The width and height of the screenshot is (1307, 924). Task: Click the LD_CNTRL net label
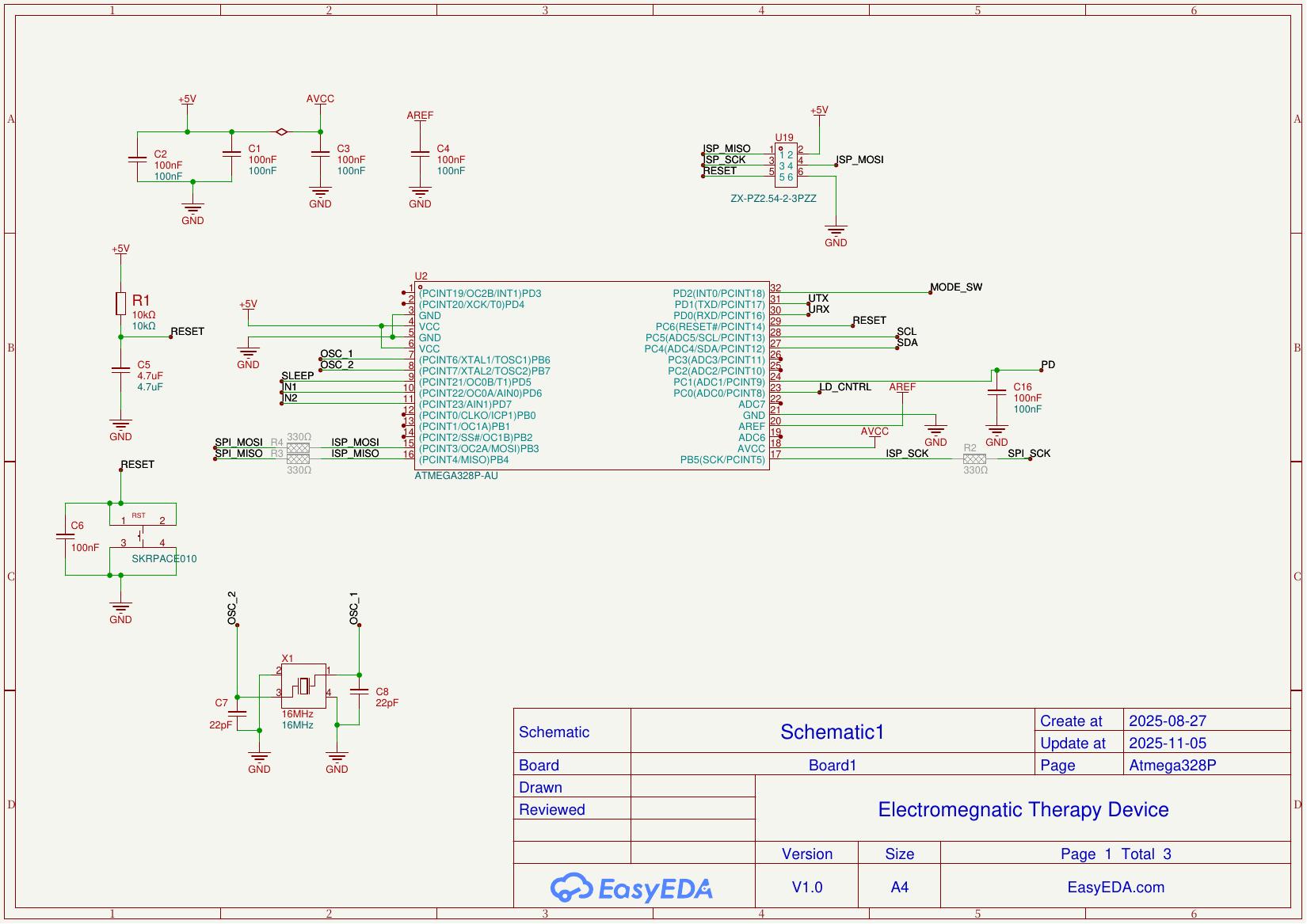pyautogui.click(x=845, y=387)
